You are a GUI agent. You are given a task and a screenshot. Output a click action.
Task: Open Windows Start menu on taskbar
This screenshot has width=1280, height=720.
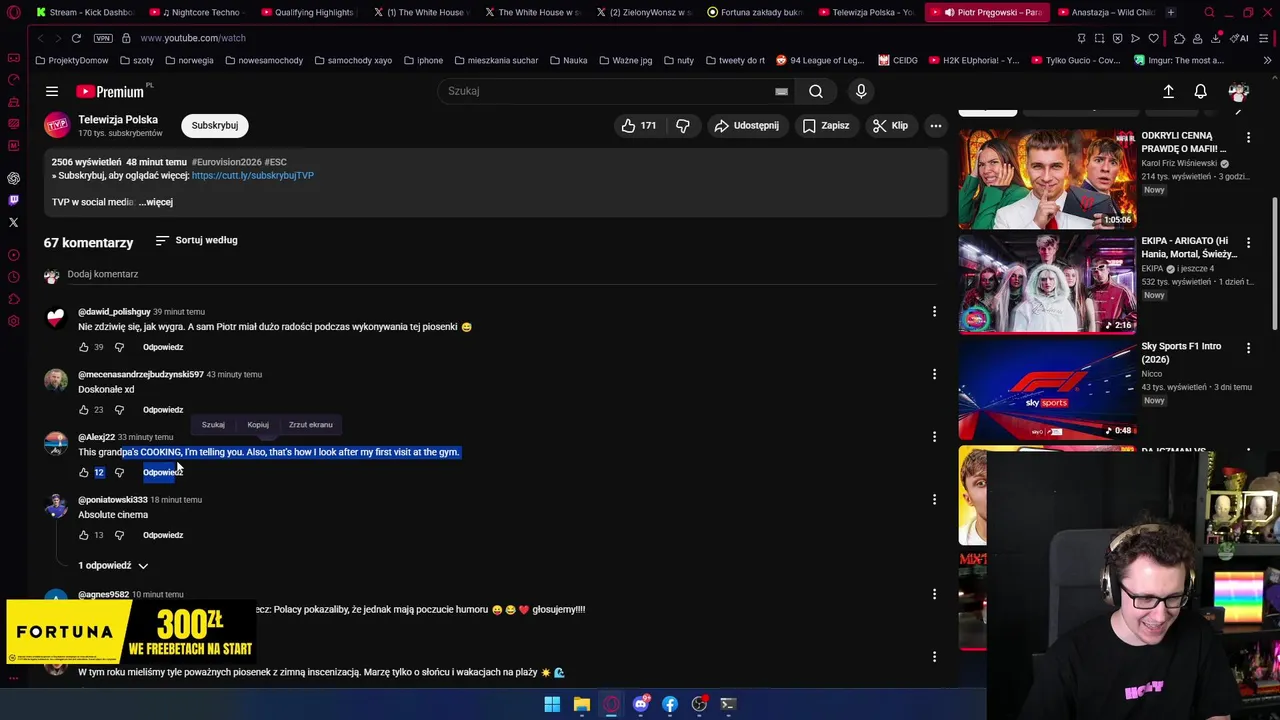[552, 704]
